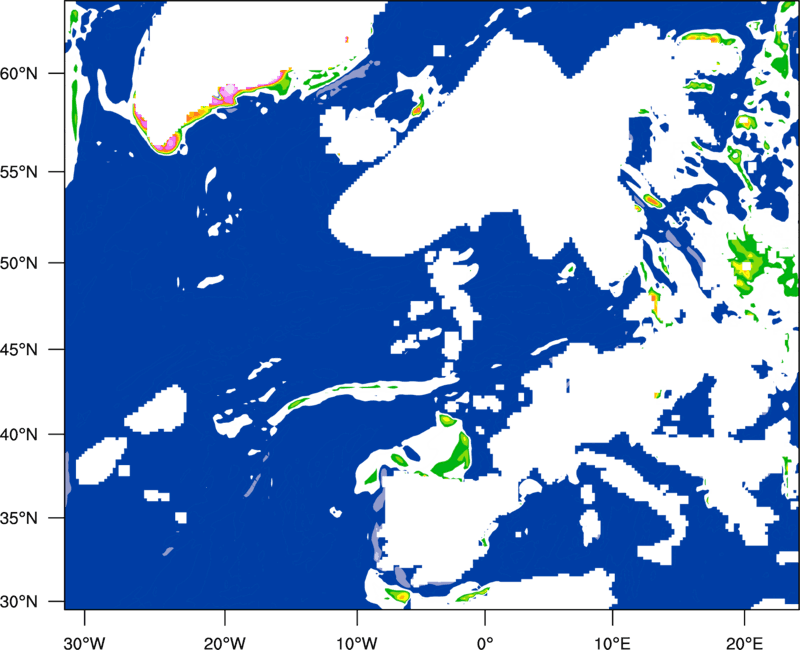The width and height of the screenshot is (800, 650).
Task: Click the 45°N latitude label
Action: coord(19,350)
